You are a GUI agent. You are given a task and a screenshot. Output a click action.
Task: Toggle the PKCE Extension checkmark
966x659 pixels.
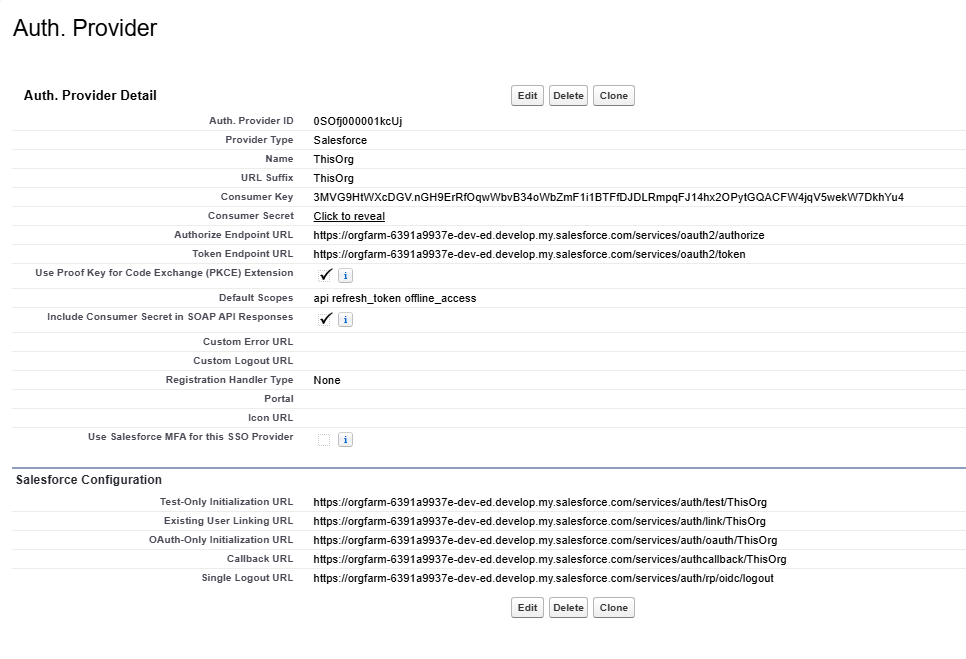[x=325, y=276]
